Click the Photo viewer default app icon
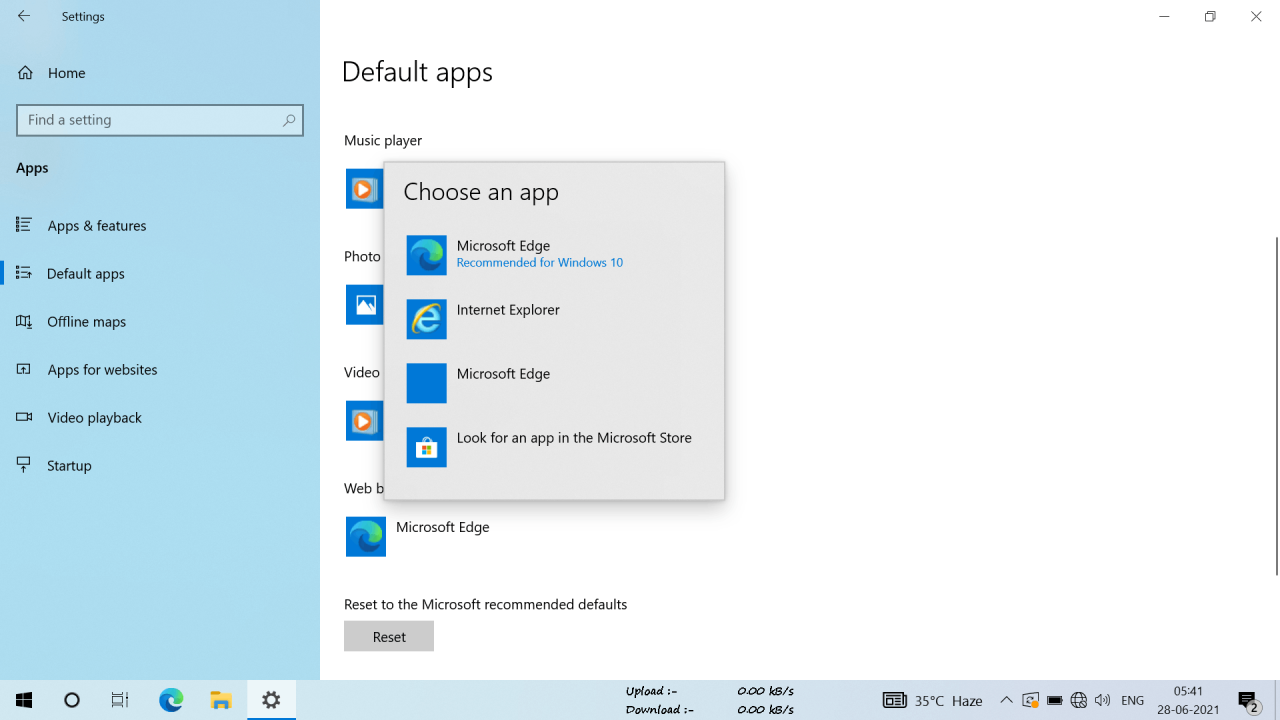The width and height of the screenshot is (1280, 720). click(365, 305)
